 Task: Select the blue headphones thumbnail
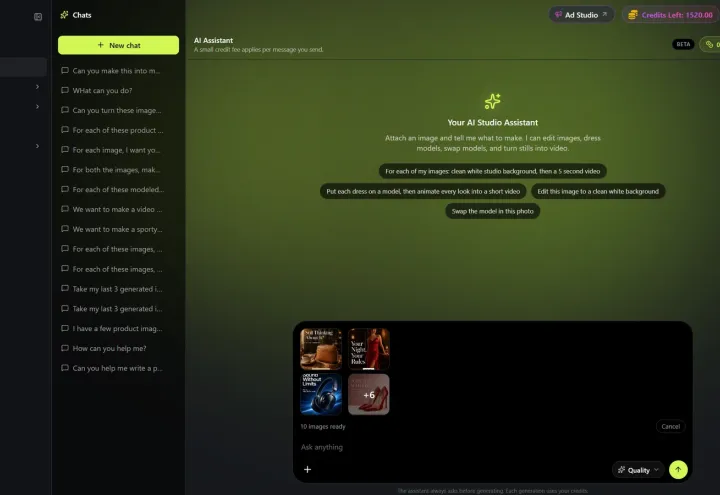(x=321, y=394)
